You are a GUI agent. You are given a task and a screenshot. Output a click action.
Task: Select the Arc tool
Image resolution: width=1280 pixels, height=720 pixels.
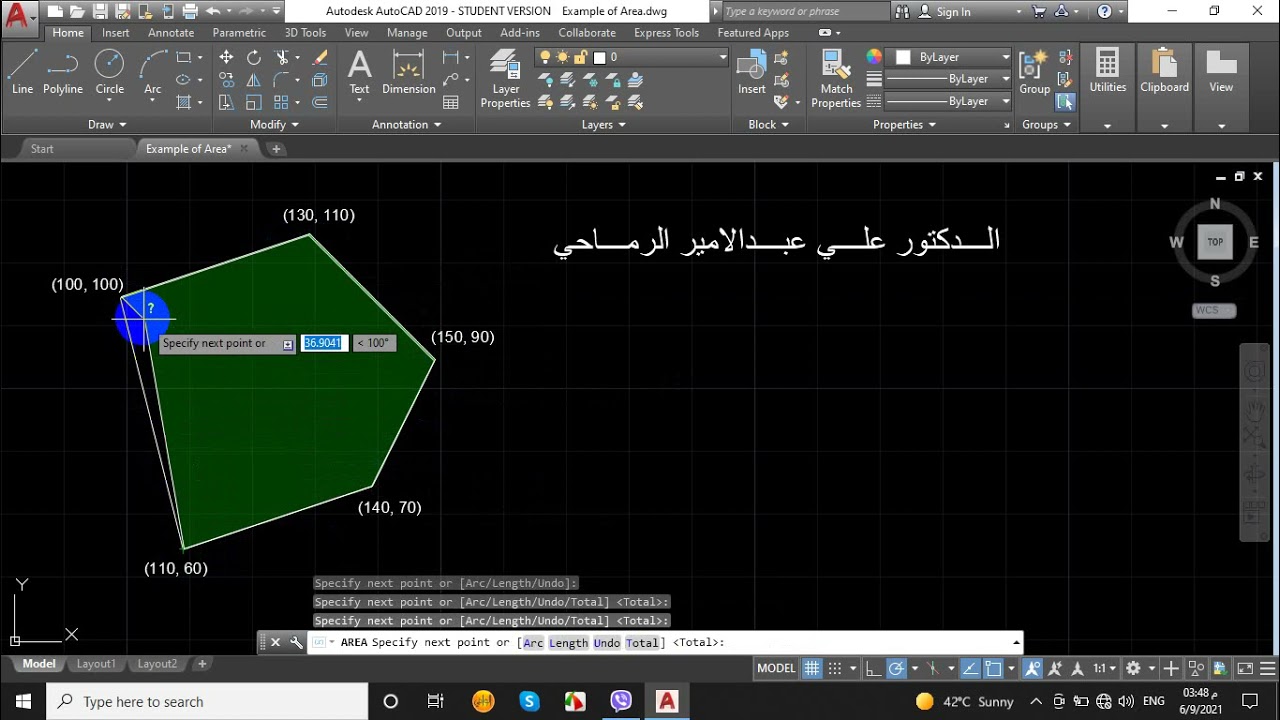point(152,71)
